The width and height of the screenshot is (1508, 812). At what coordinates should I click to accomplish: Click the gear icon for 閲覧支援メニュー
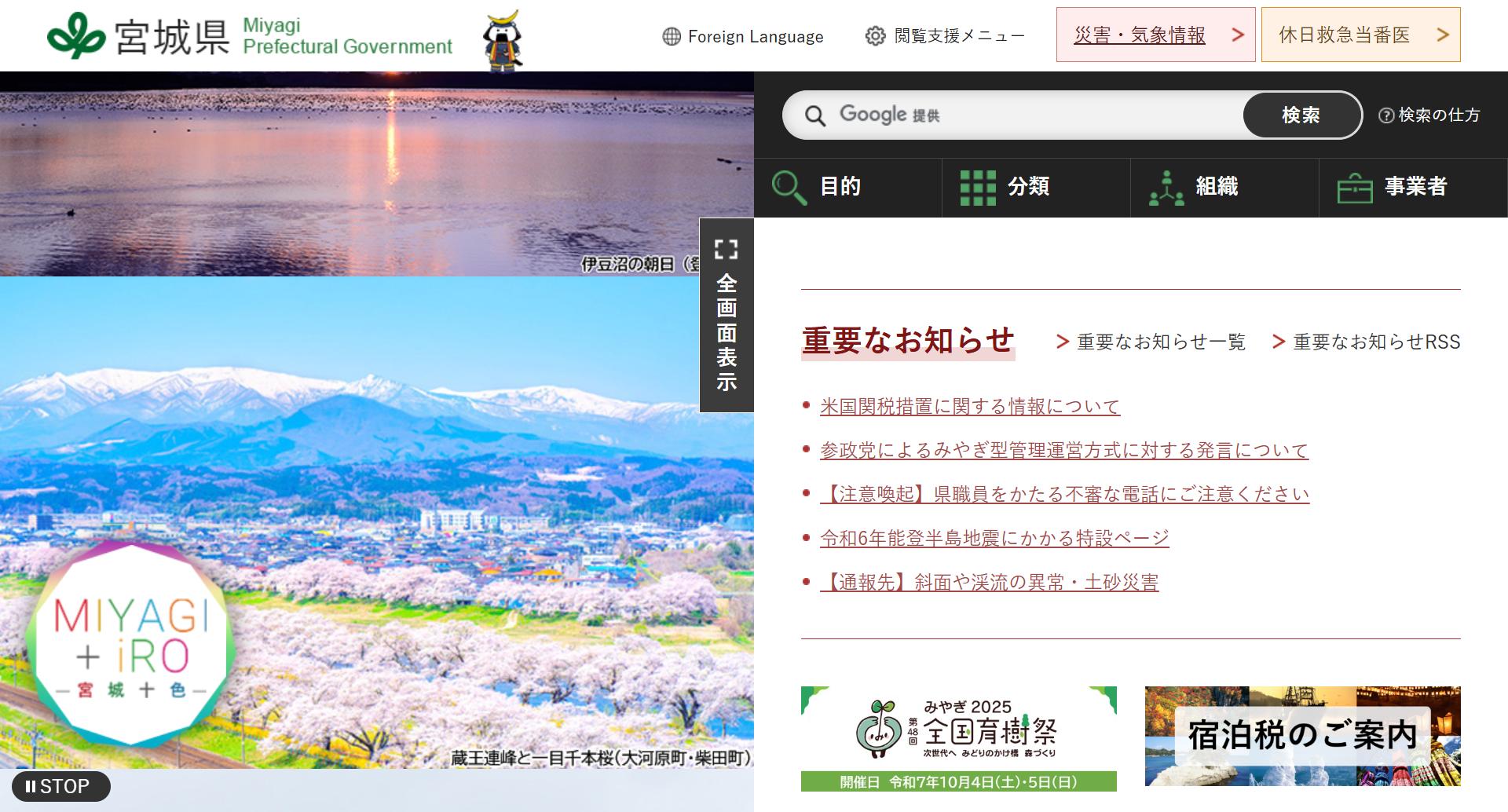pyautogui.click(x=875, y=36)
